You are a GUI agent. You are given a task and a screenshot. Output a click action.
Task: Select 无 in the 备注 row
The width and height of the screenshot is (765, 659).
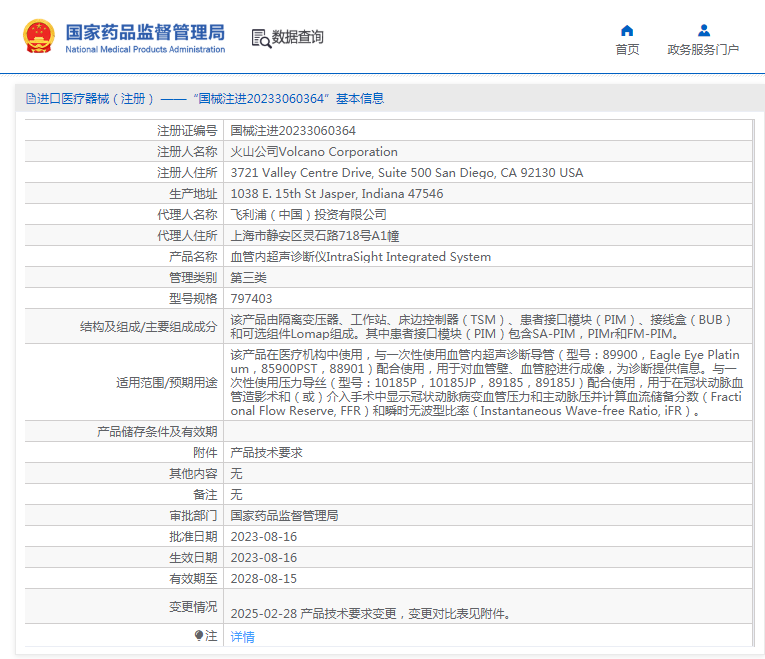[x=236, y=495]
